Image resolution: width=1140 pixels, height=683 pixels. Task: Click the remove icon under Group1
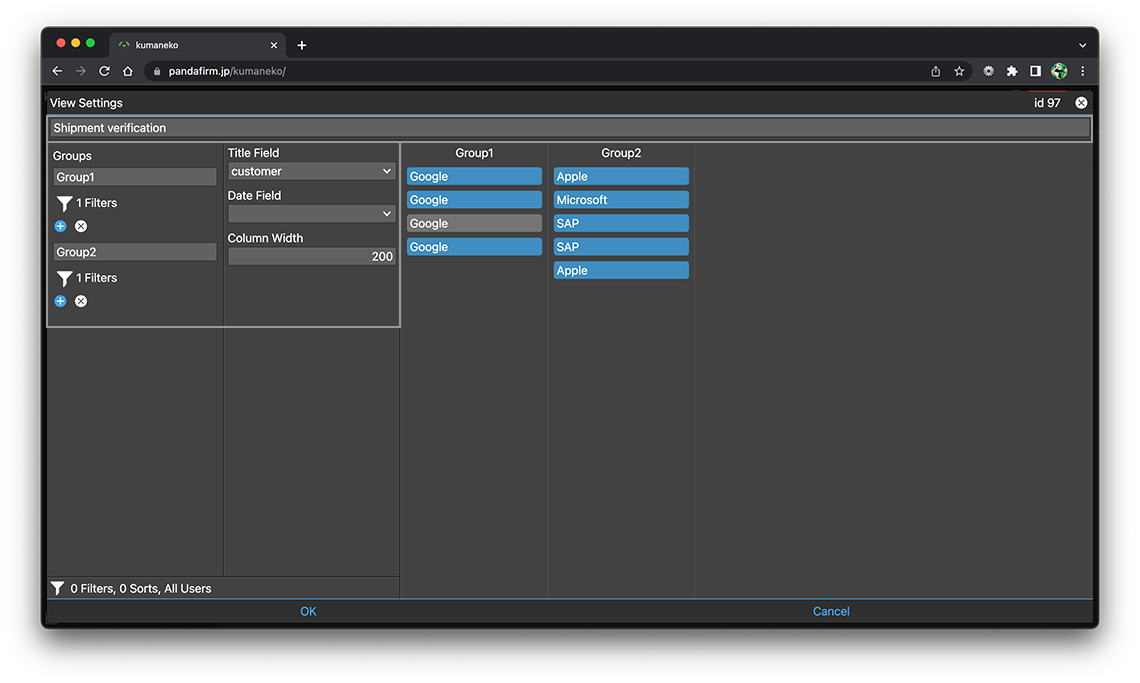(x=81, y=226)
